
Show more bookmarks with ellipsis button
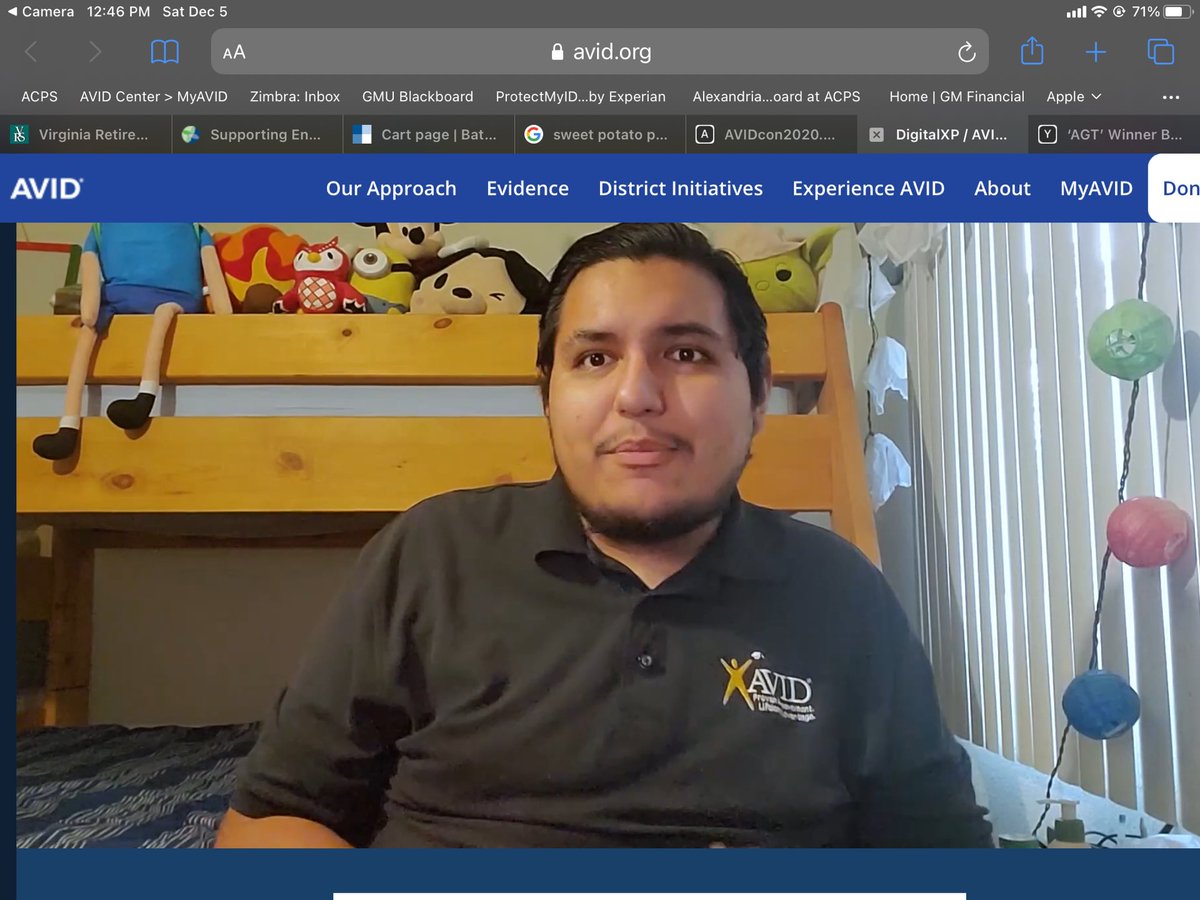pyautogui.click(x=1171, y=97)
